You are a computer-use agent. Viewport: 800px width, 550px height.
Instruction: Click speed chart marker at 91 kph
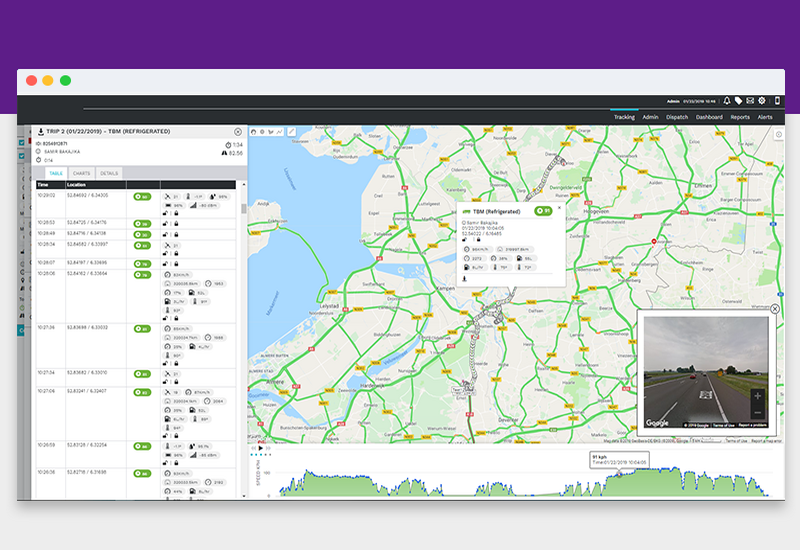(619, 474)
